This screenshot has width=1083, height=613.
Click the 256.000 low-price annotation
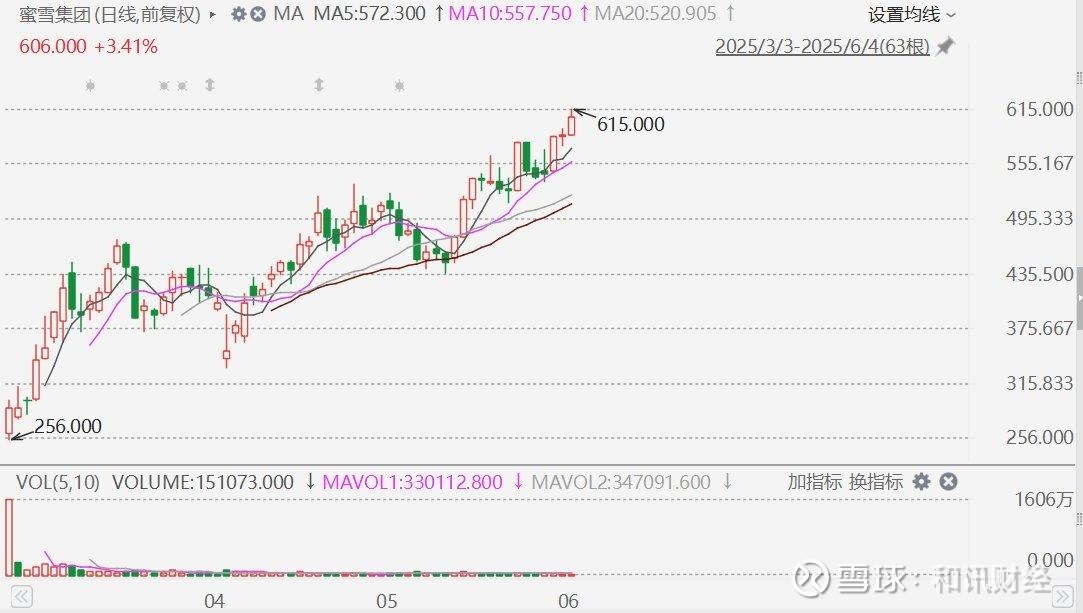68,427
